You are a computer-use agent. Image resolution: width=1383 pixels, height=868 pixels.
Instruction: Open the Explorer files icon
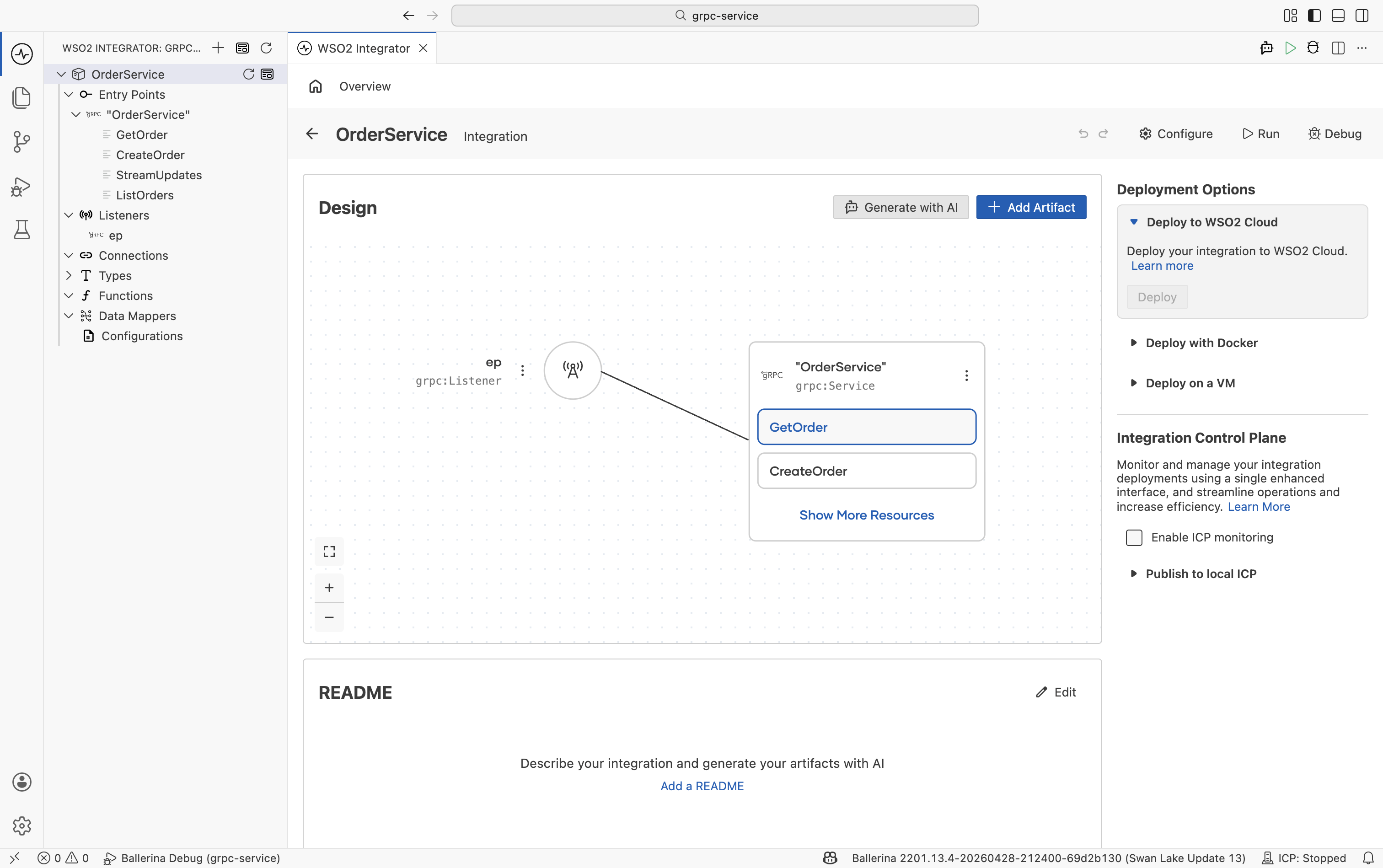coord(22,97)
